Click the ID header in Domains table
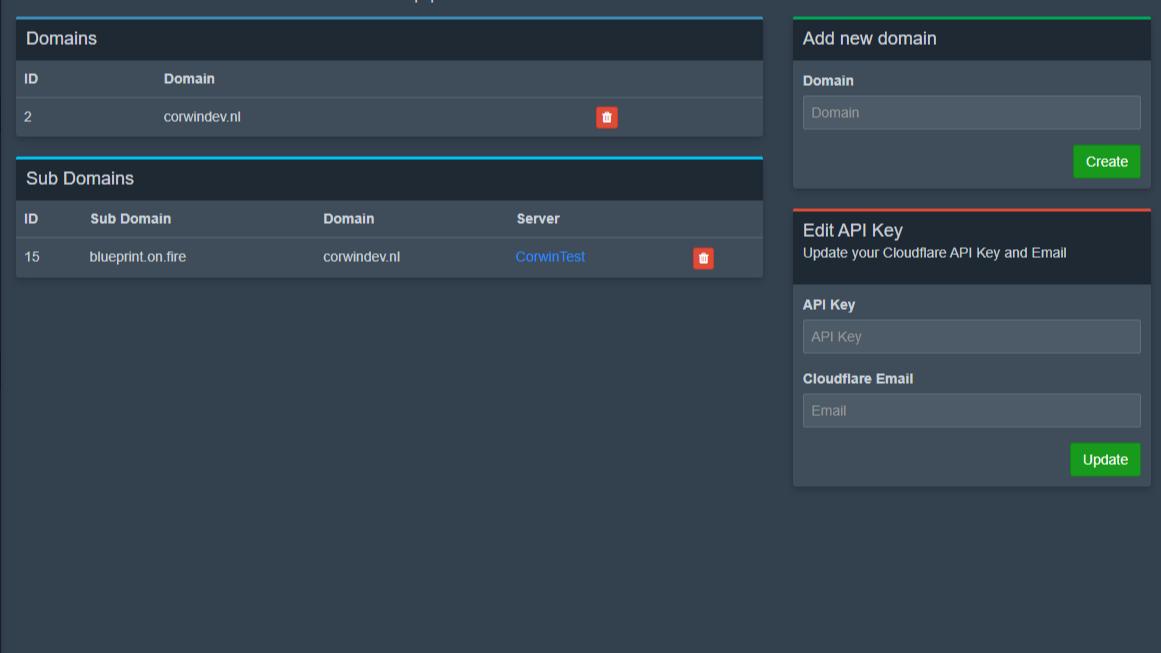Screen dimensions: 1161x653 tap(31, 79)
